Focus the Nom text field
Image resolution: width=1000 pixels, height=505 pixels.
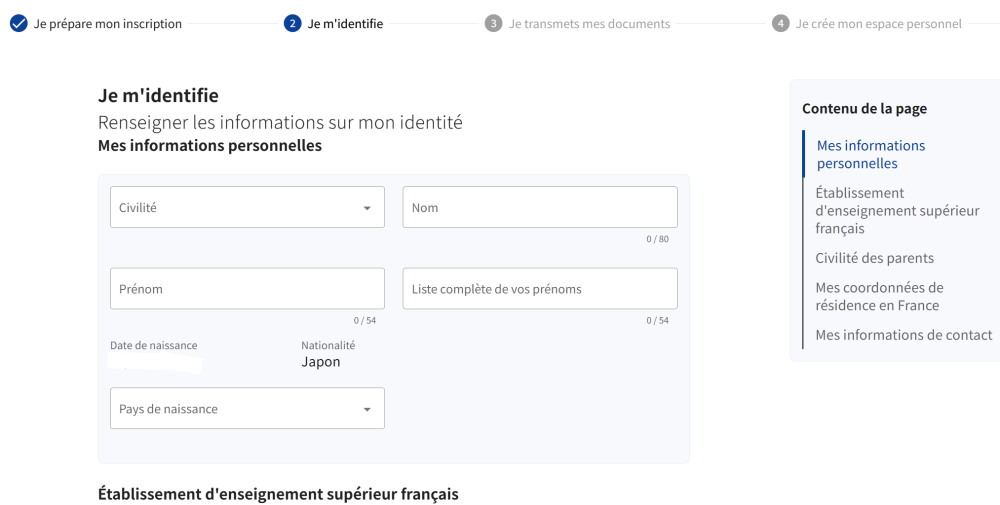tap(540, 208)
